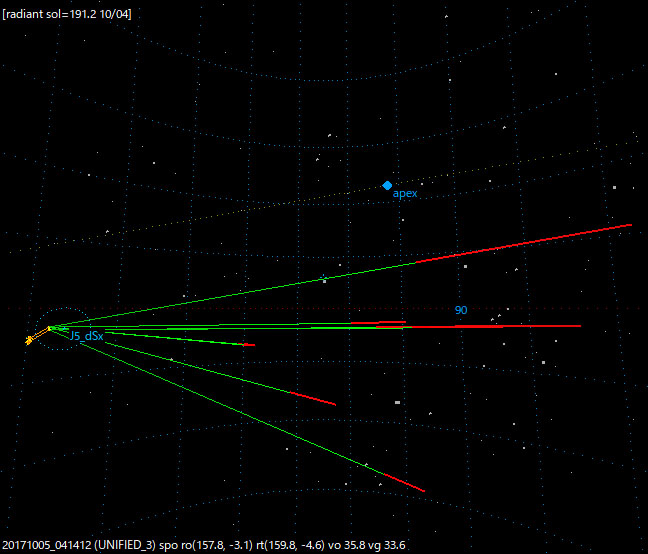Click the J5_dSx radiant label

point(86,336)
